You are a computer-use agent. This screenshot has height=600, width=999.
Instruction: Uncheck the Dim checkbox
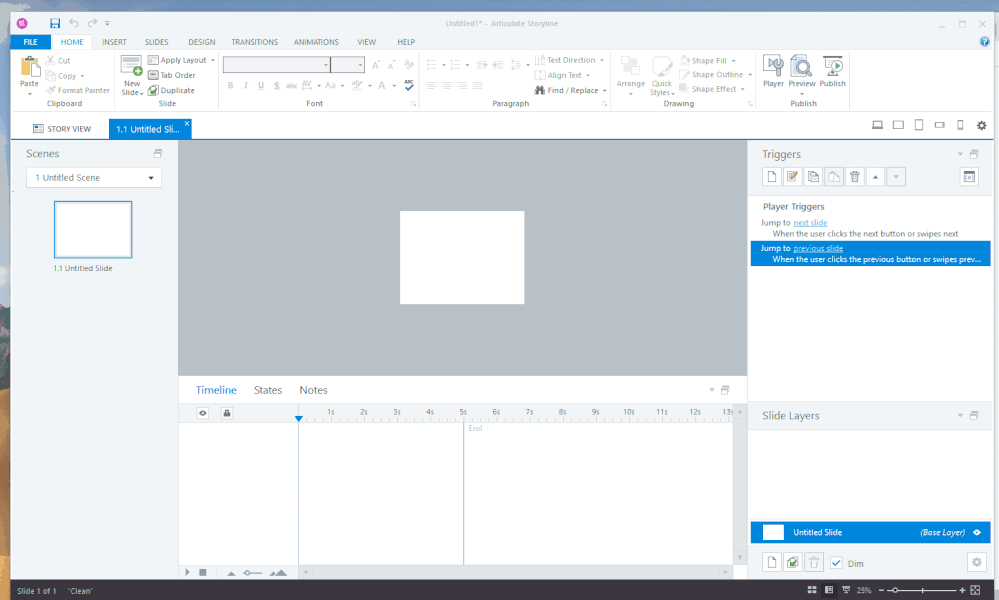836,563
